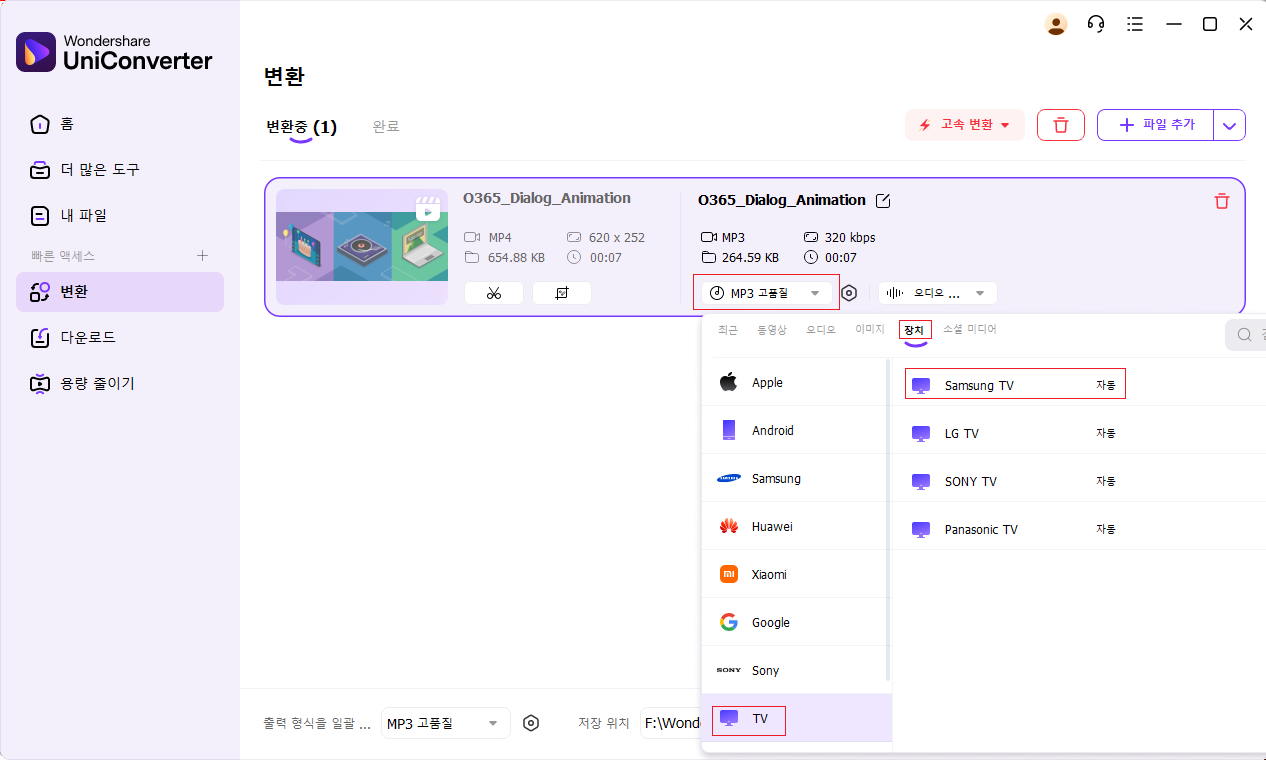Image resolution: width=1266 pixels, height=760 pixels.
Task: Select Panasonic TV preset
Action: [x=1079, y=529]
